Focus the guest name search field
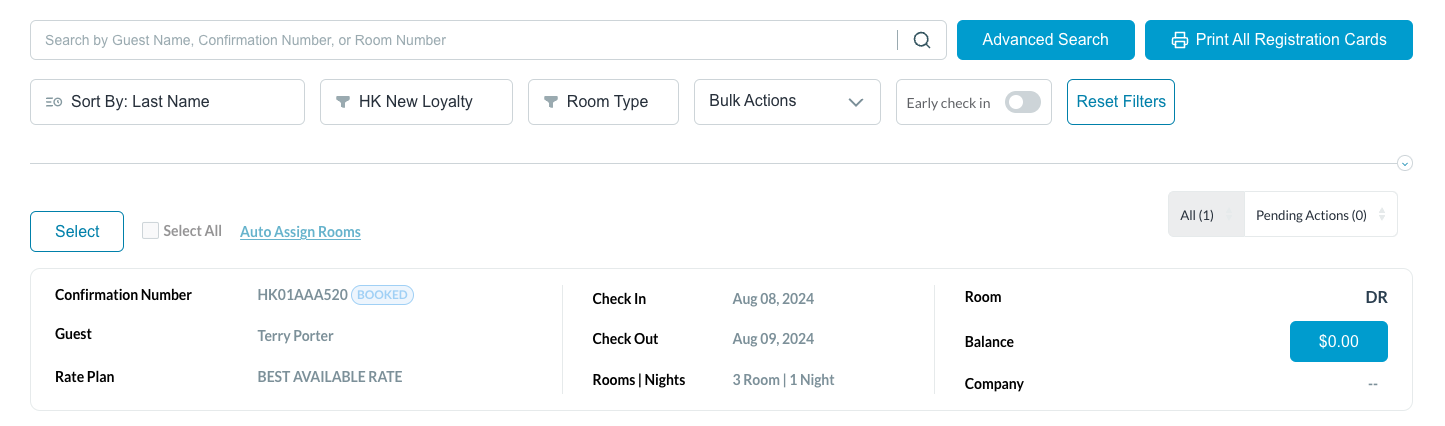Screen dimensions: 1445x426 coord(465,40)
